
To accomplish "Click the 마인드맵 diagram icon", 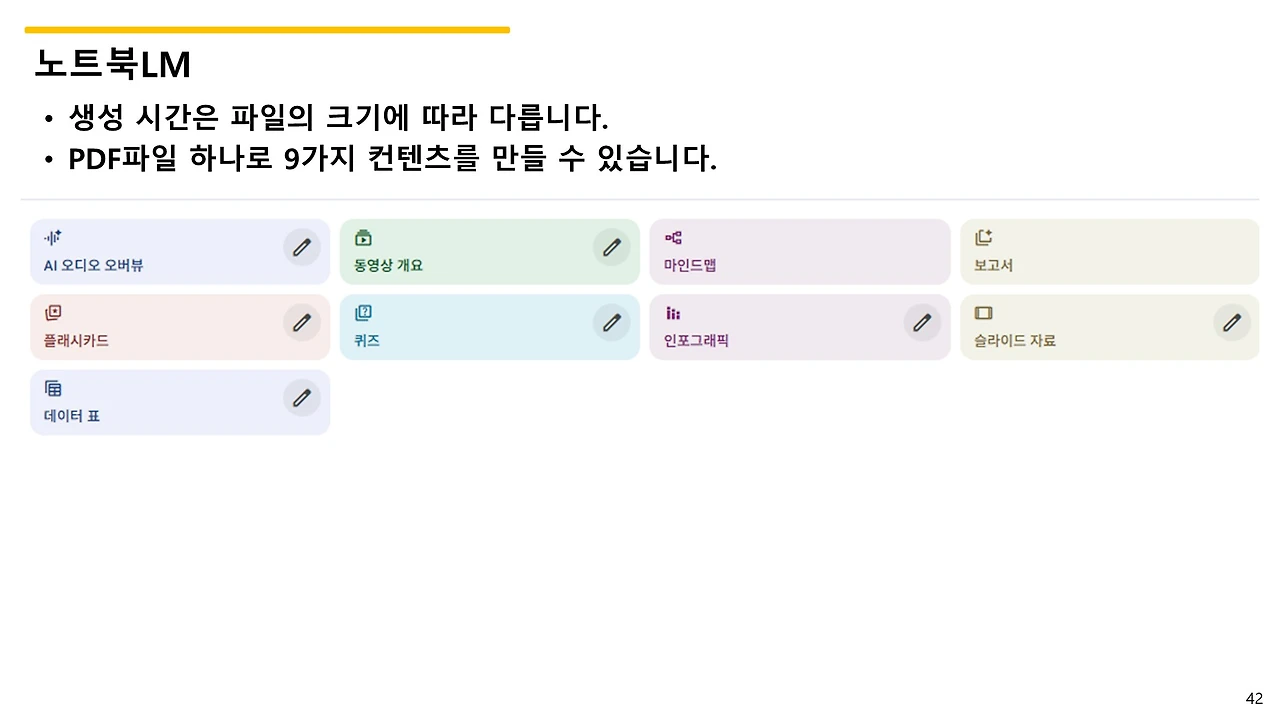I will point(673,238).
